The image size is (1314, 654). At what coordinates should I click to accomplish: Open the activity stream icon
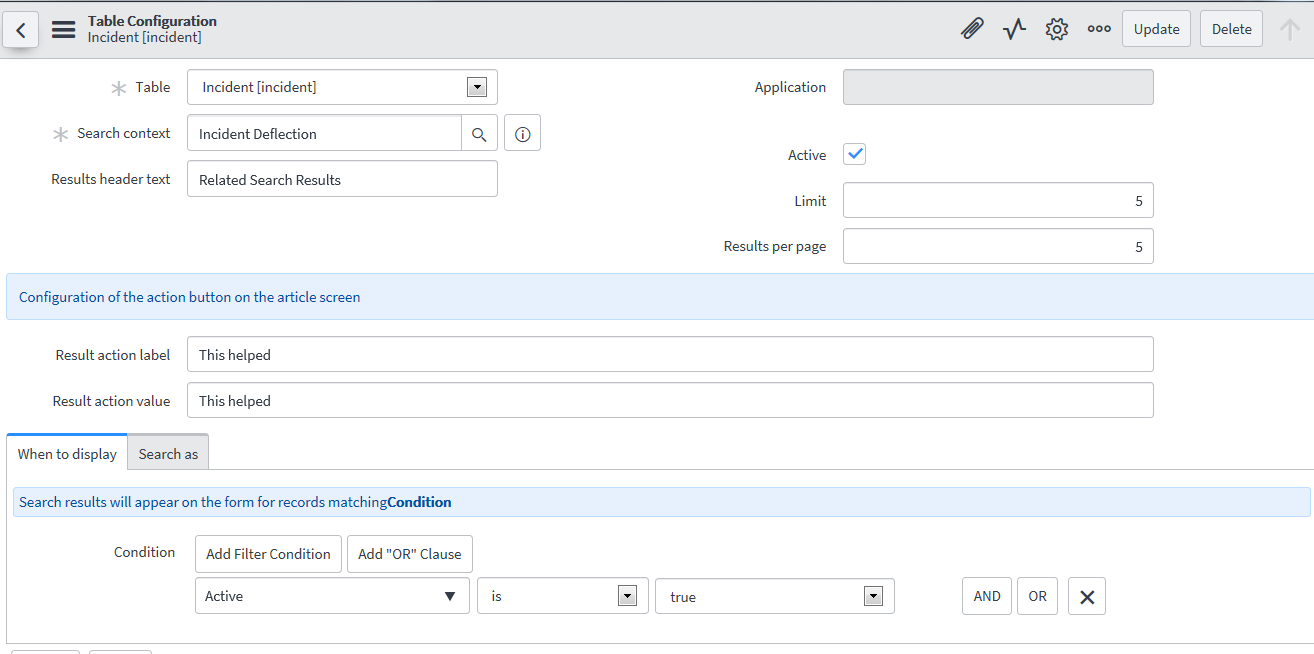click(x=1014, y=29)
